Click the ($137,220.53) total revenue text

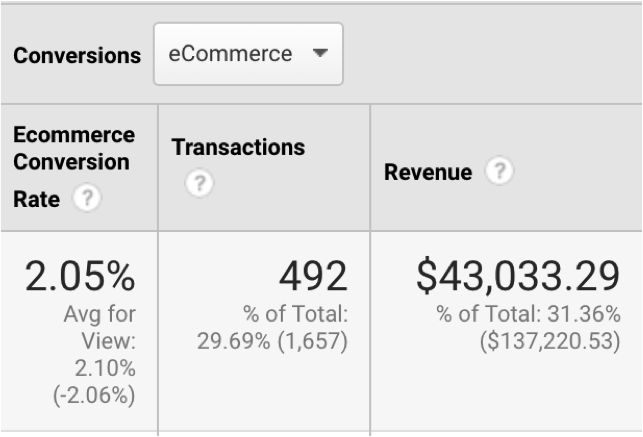tap(550, 341)
